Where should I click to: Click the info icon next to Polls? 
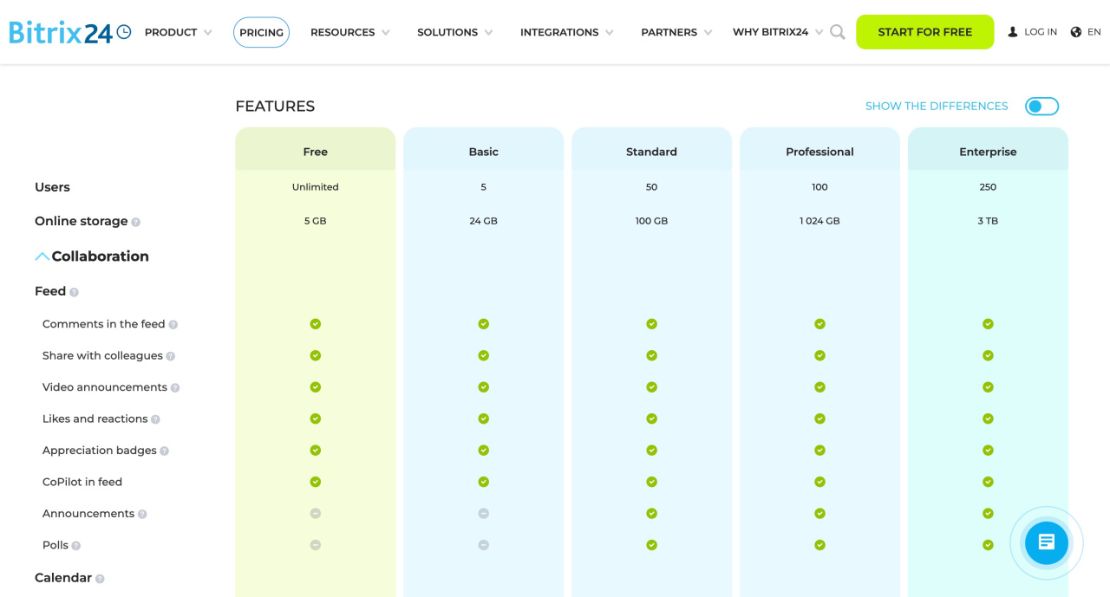click(76, 546)
